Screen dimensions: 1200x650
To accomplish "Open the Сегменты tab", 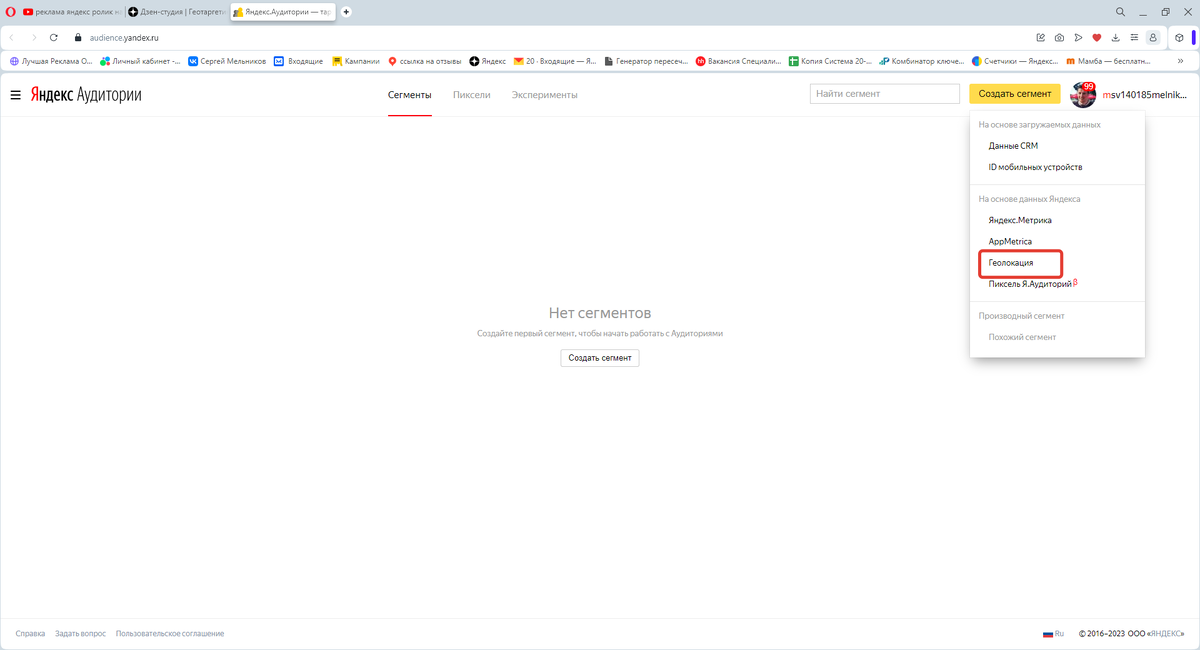I will tap(410, 95).
